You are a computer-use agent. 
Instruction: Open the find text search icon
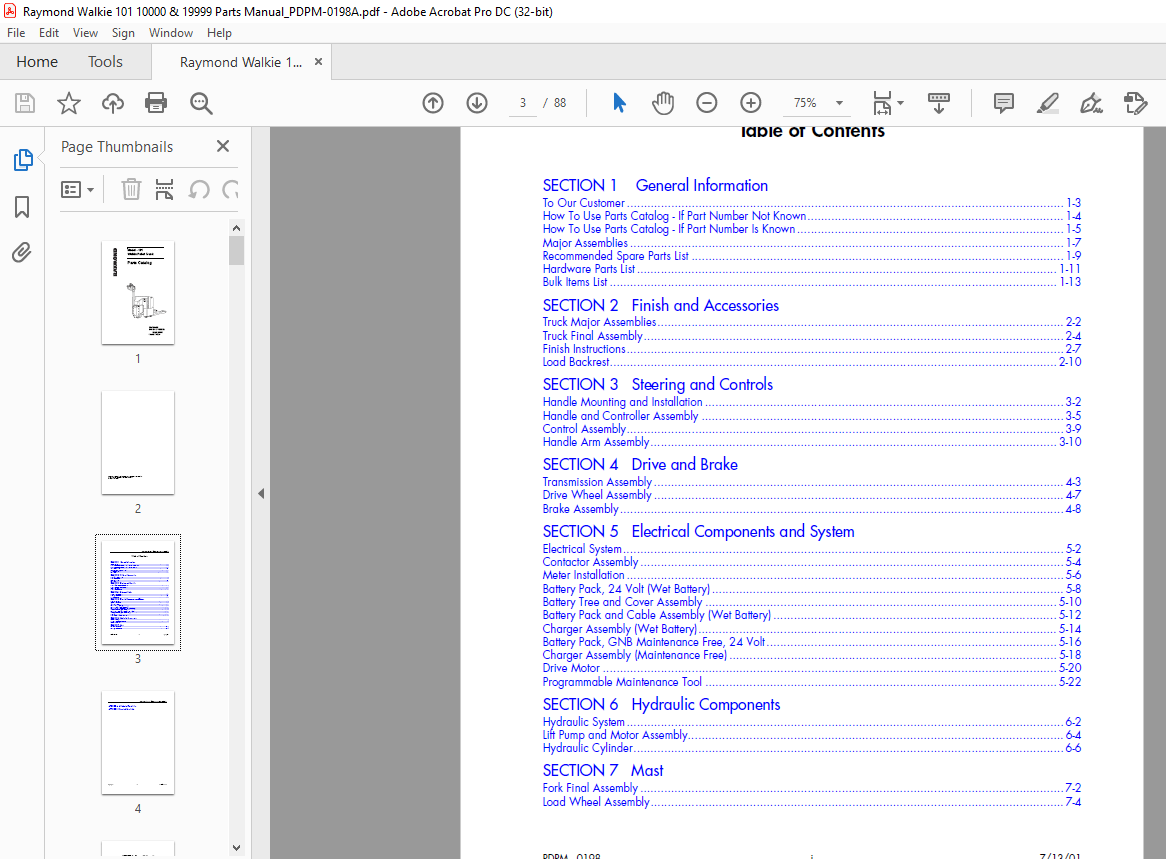tap(201, 103)
